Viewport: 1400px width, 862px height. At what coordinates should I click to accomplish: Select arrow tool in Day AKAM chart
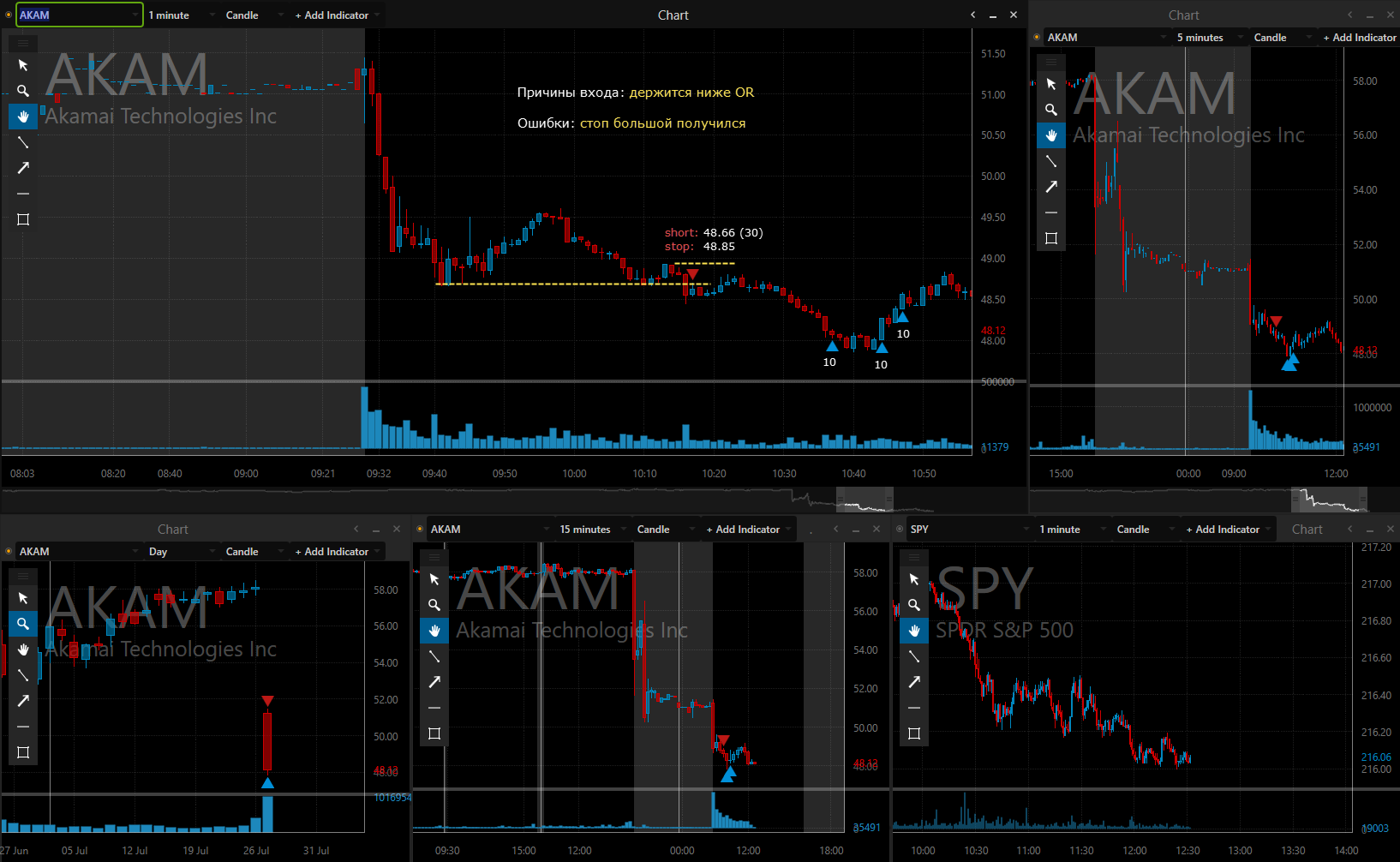pos(23,701)
